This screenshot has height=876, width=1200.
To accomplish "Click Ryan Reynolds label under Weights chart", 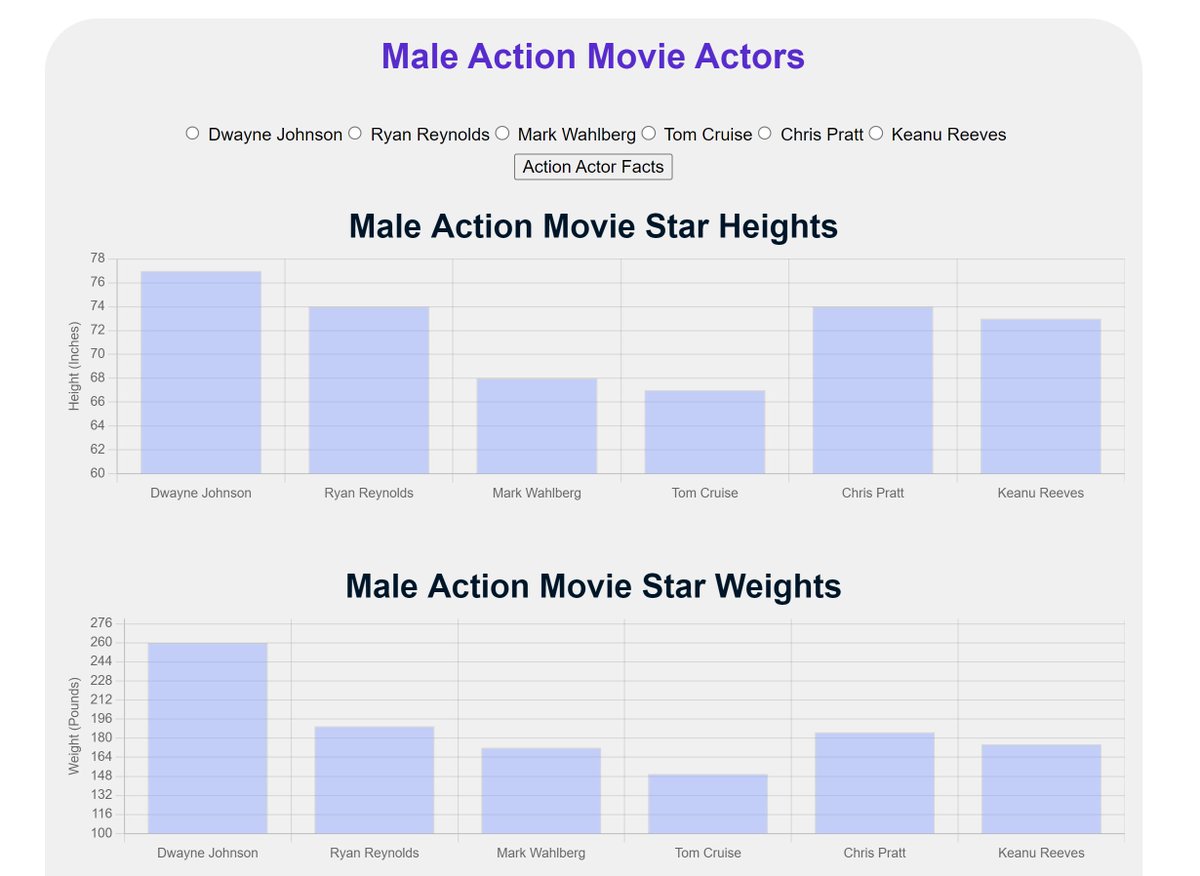I will coord(374,853).
